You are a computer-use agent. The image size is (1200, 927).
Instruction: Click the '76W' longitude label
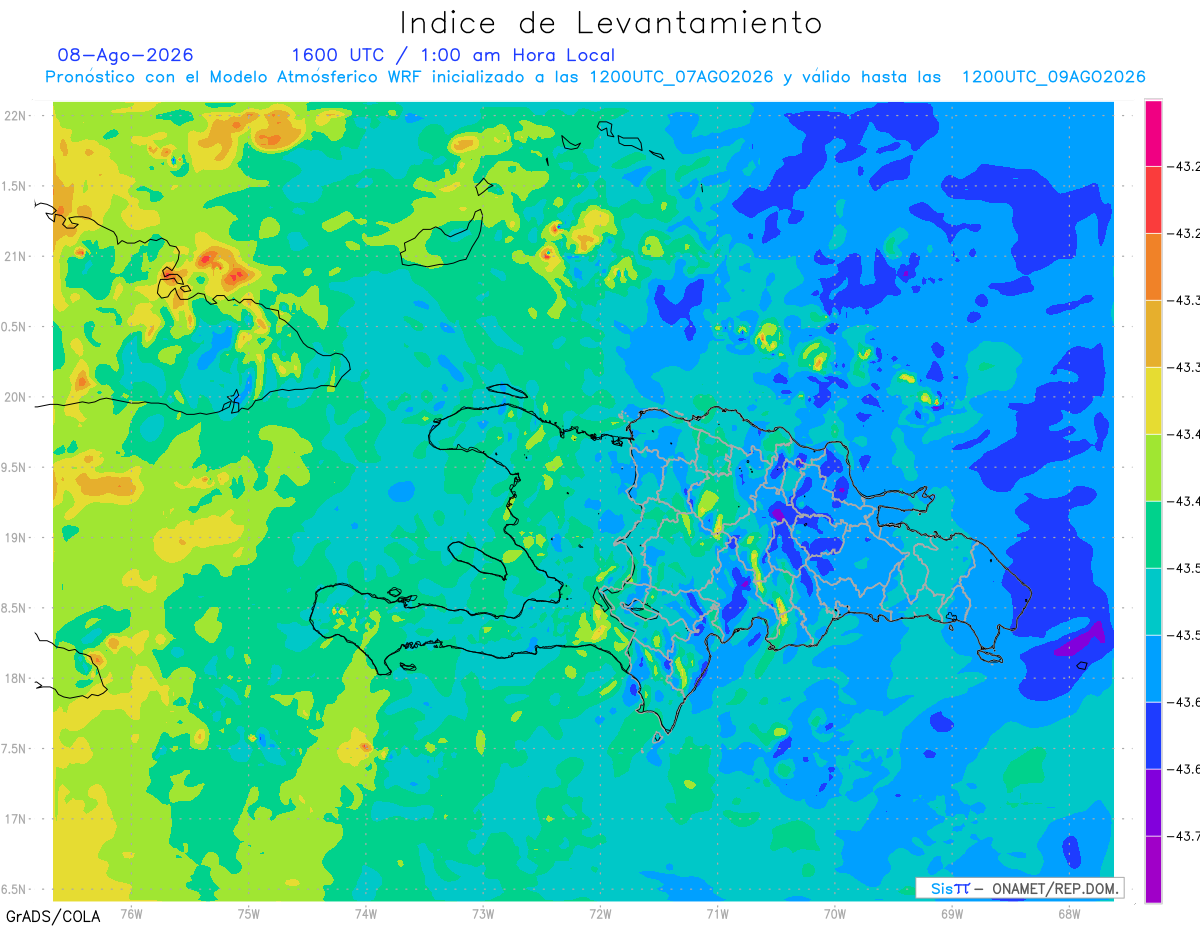[131, 913]
